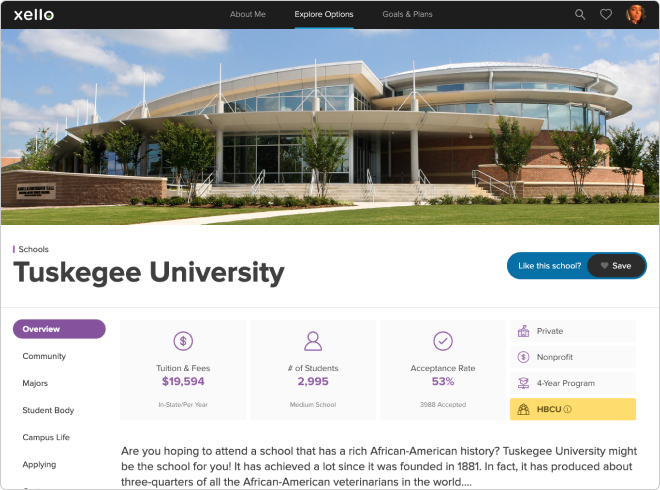Open favorites heart icon in header

(606, 14)
